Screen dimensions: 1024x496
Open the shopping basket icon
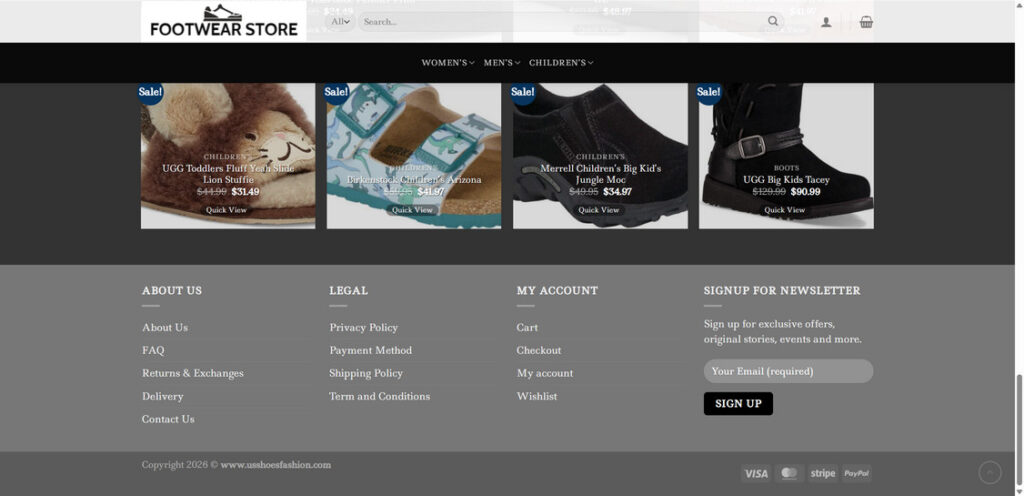click(866, 22)
